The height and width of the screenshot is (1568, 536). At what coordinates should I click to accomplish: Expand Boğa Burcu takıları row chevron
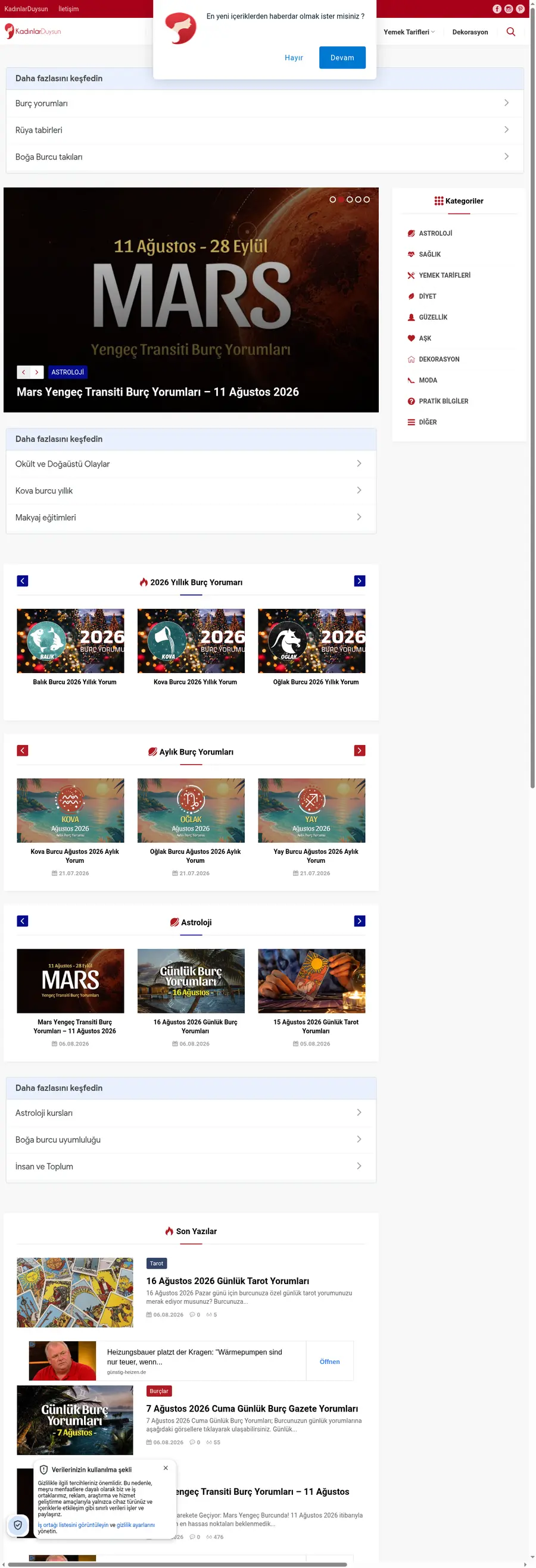click(x=506, y=157)
